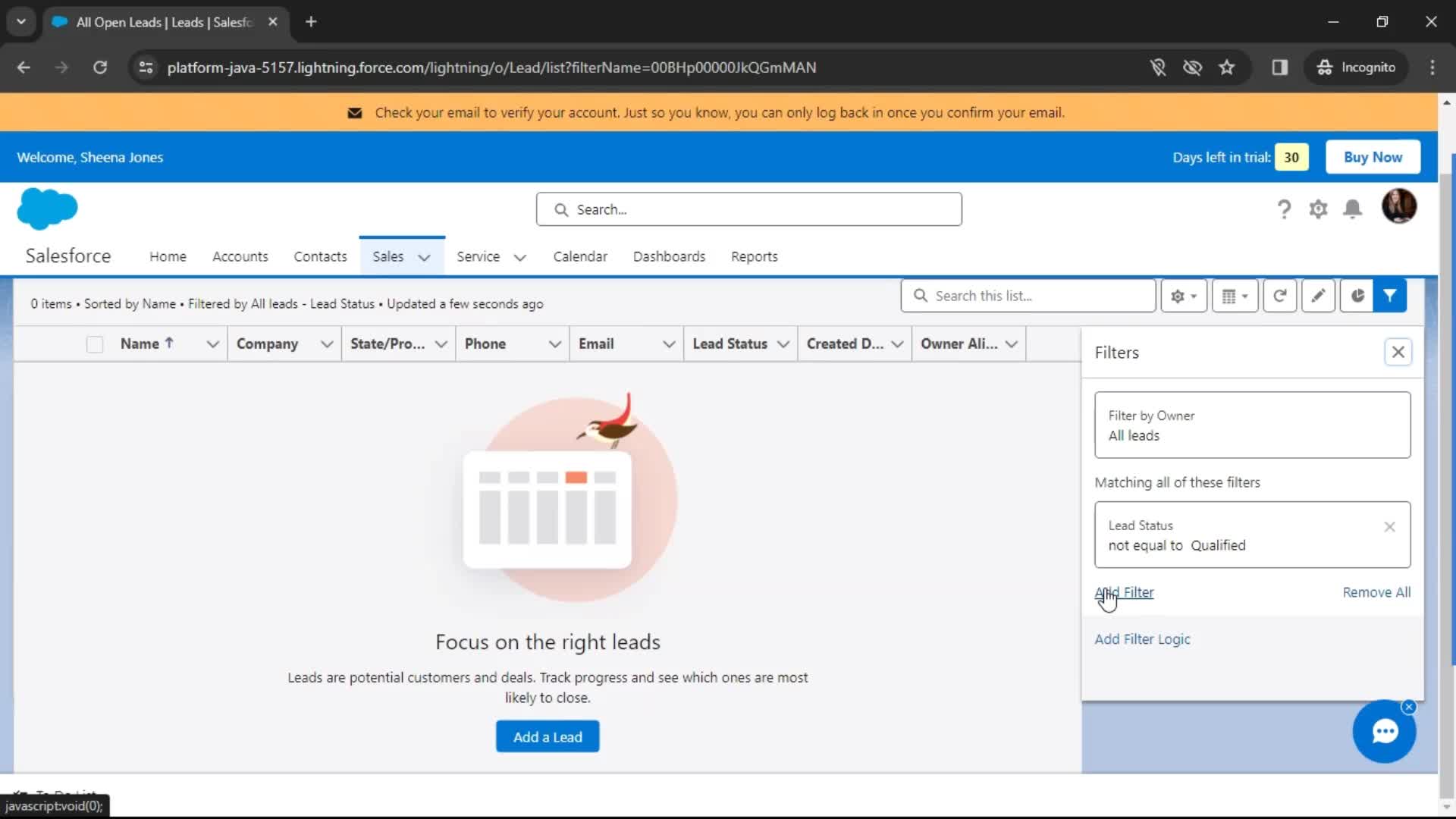Open the chat bubble widget

coord(1384,731)
